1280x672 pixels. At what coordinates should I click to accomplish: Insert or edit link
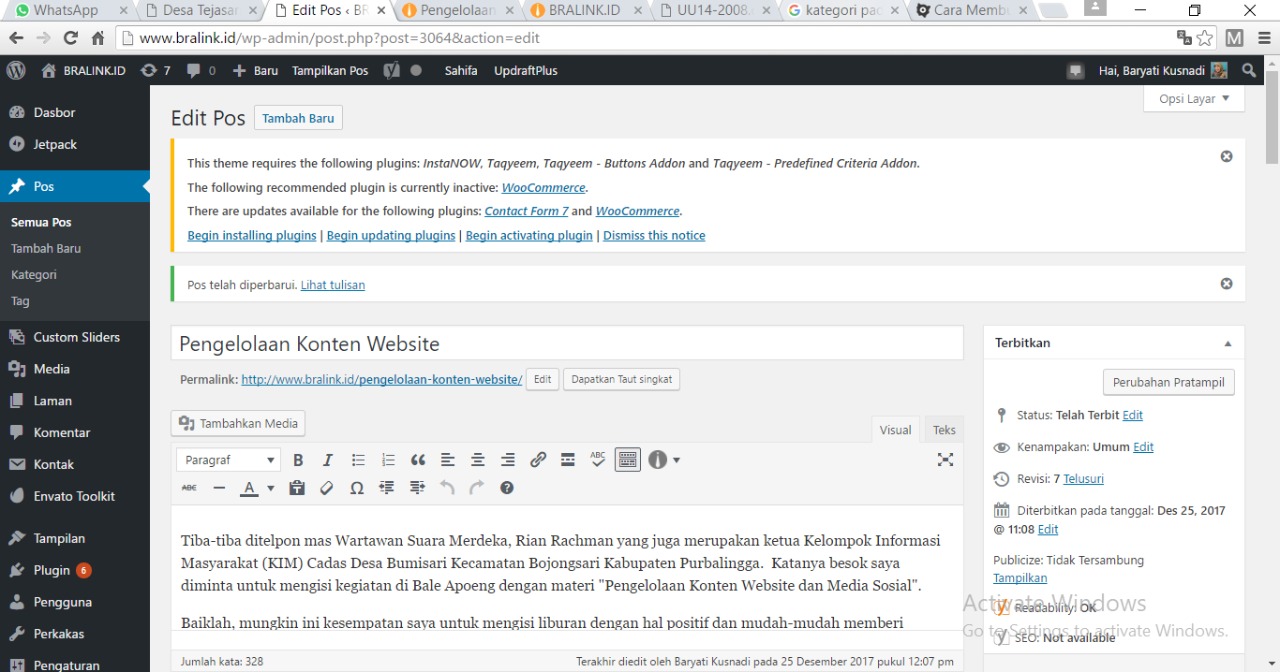click(538, 460)
